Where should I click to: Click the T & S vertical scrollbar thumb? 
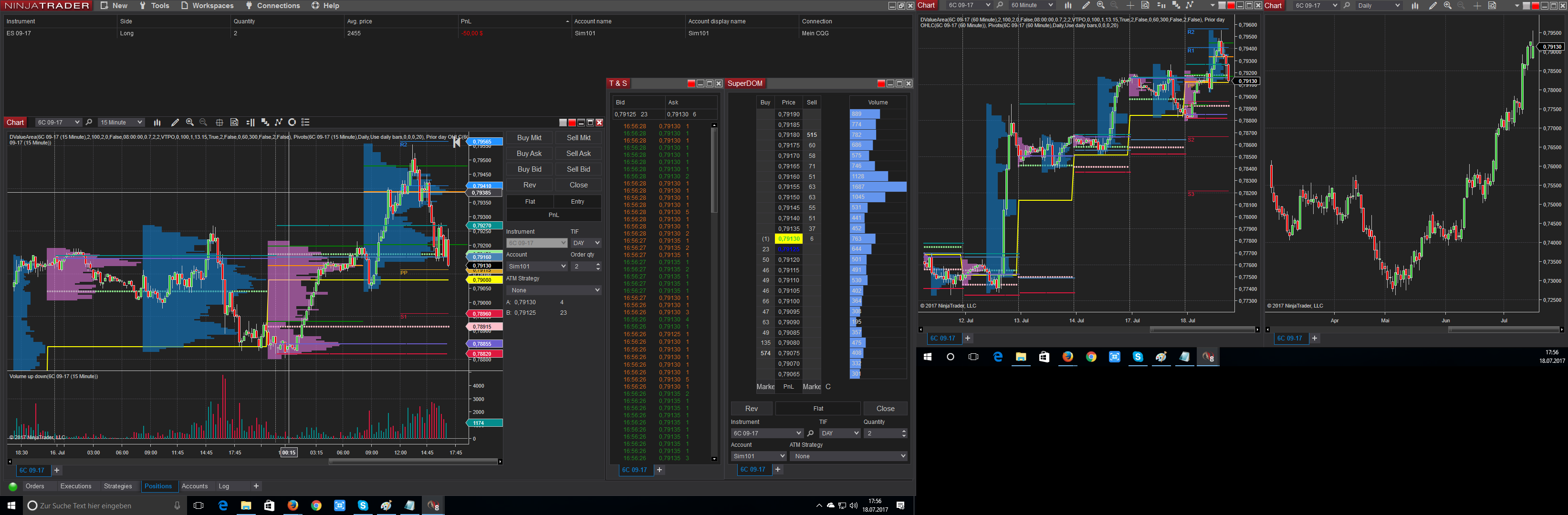coord(714,170)
